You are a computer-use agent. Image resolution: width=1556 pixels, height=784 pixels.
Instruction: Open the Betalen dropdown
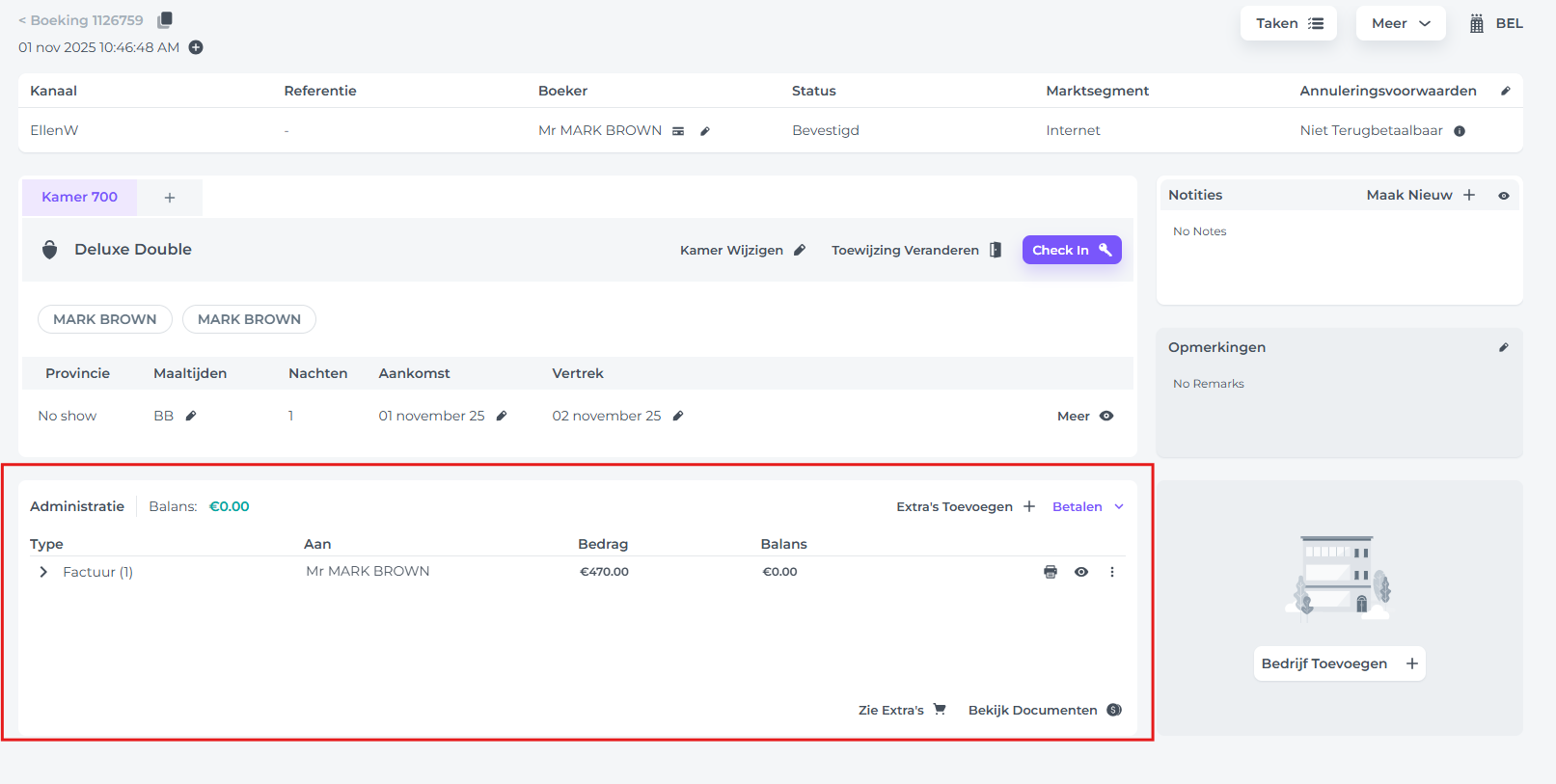click(1087, 506)
